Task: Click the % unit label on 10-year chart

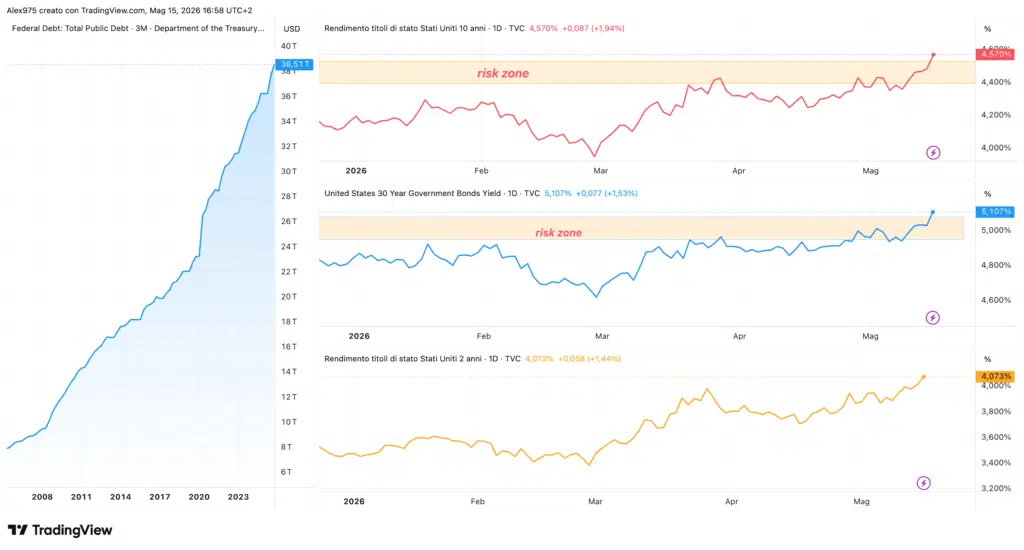Action: (987, 29)
